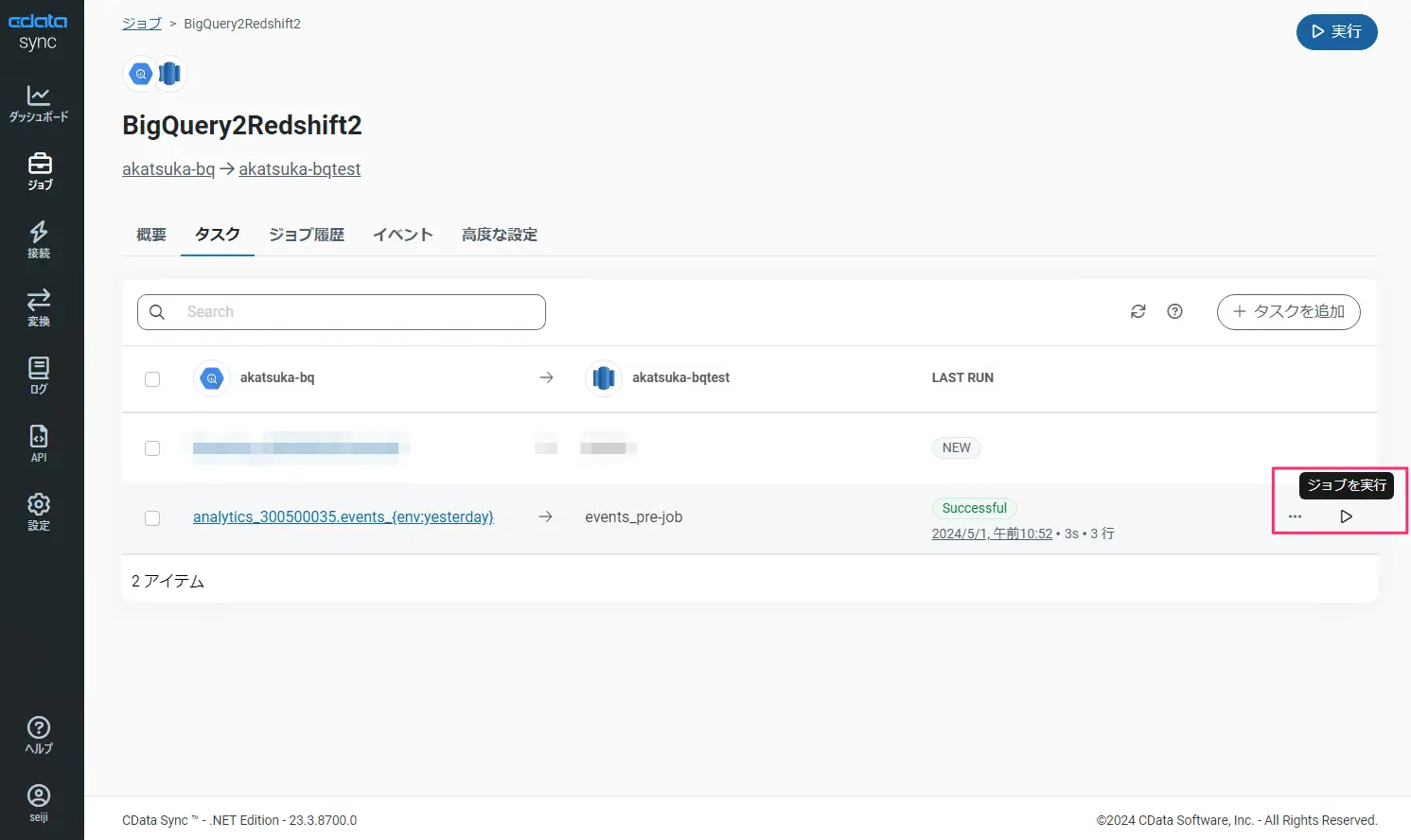
Task: Click the magnifier icon in Search box
Action: coord(157,312)
